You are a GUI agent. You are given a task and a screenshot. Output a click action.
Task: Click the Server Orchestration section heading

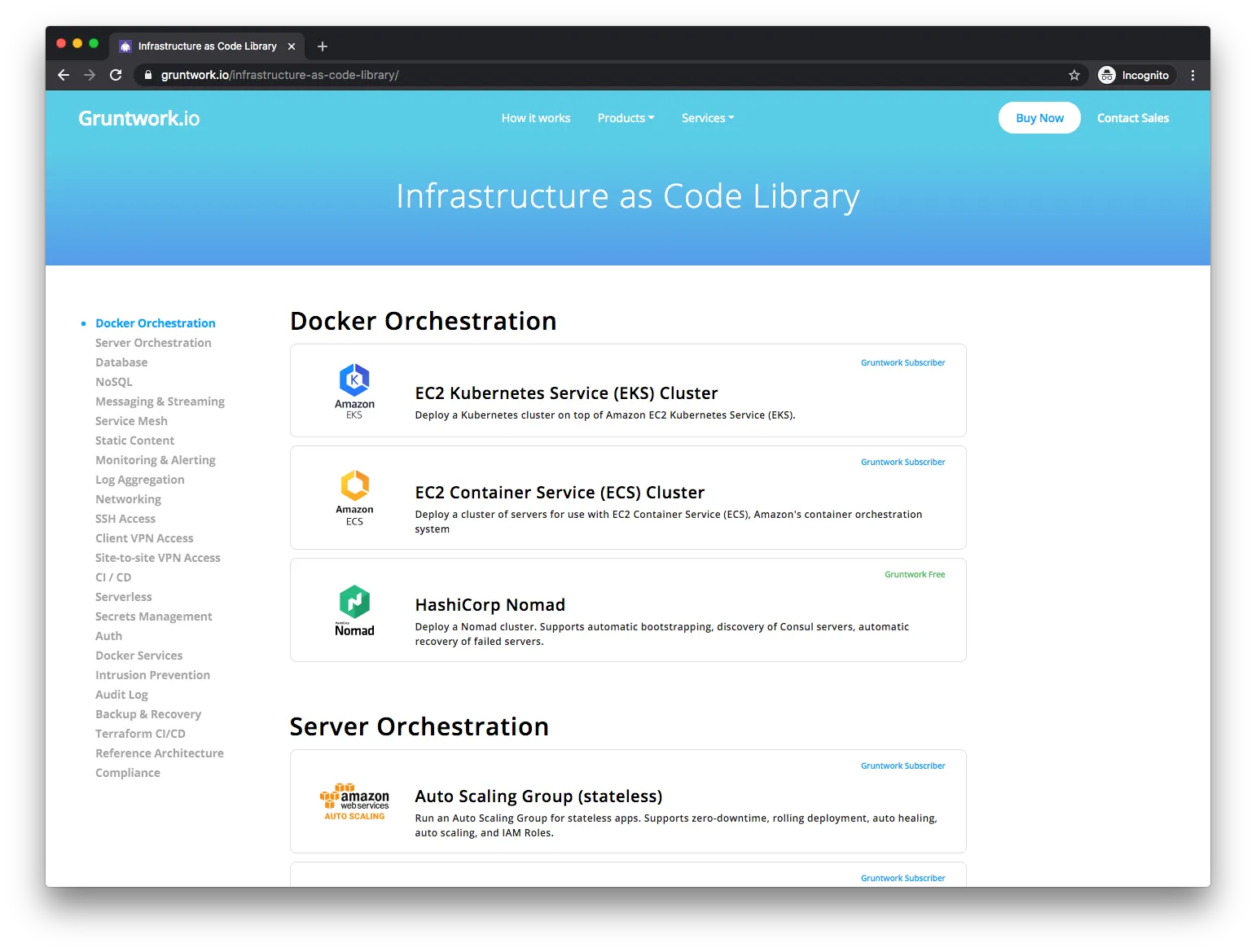[419, 727]
